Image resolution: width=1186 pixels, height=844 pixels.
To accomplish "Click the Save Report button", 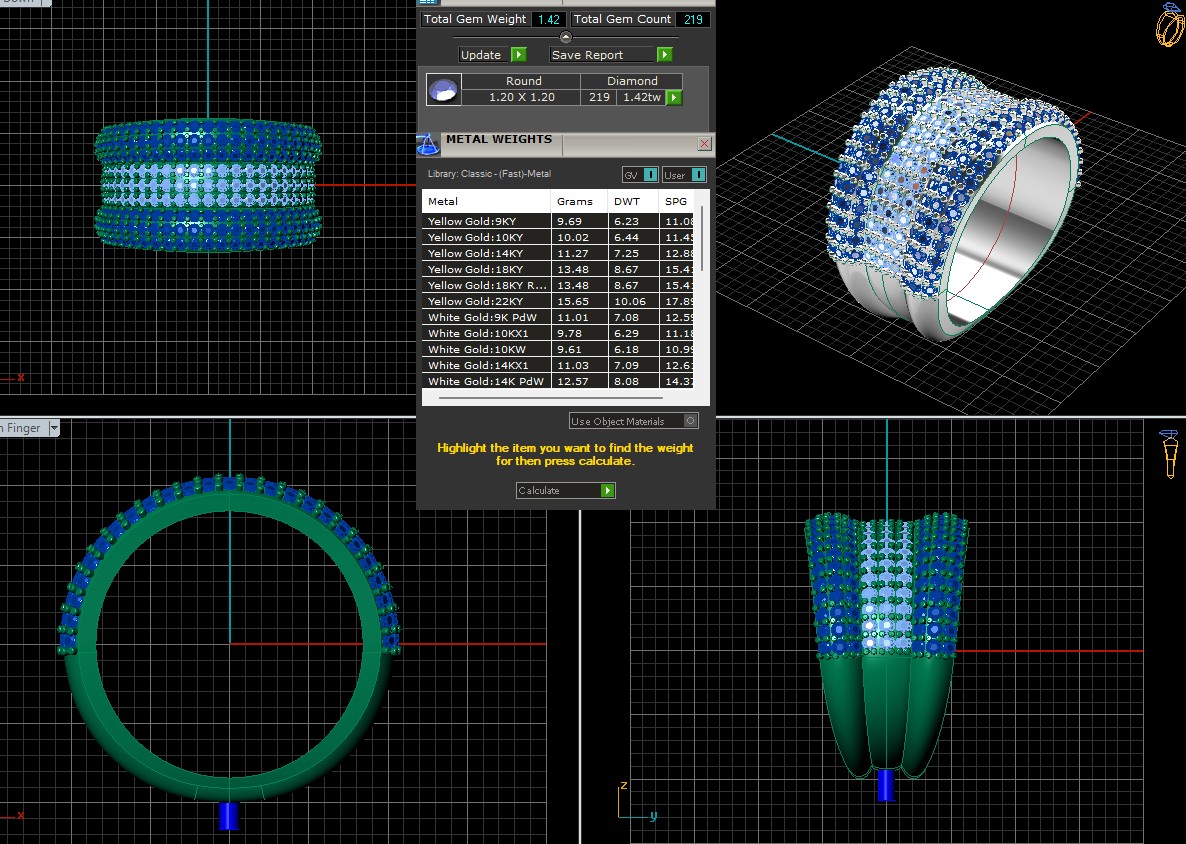I will point(602,55).
